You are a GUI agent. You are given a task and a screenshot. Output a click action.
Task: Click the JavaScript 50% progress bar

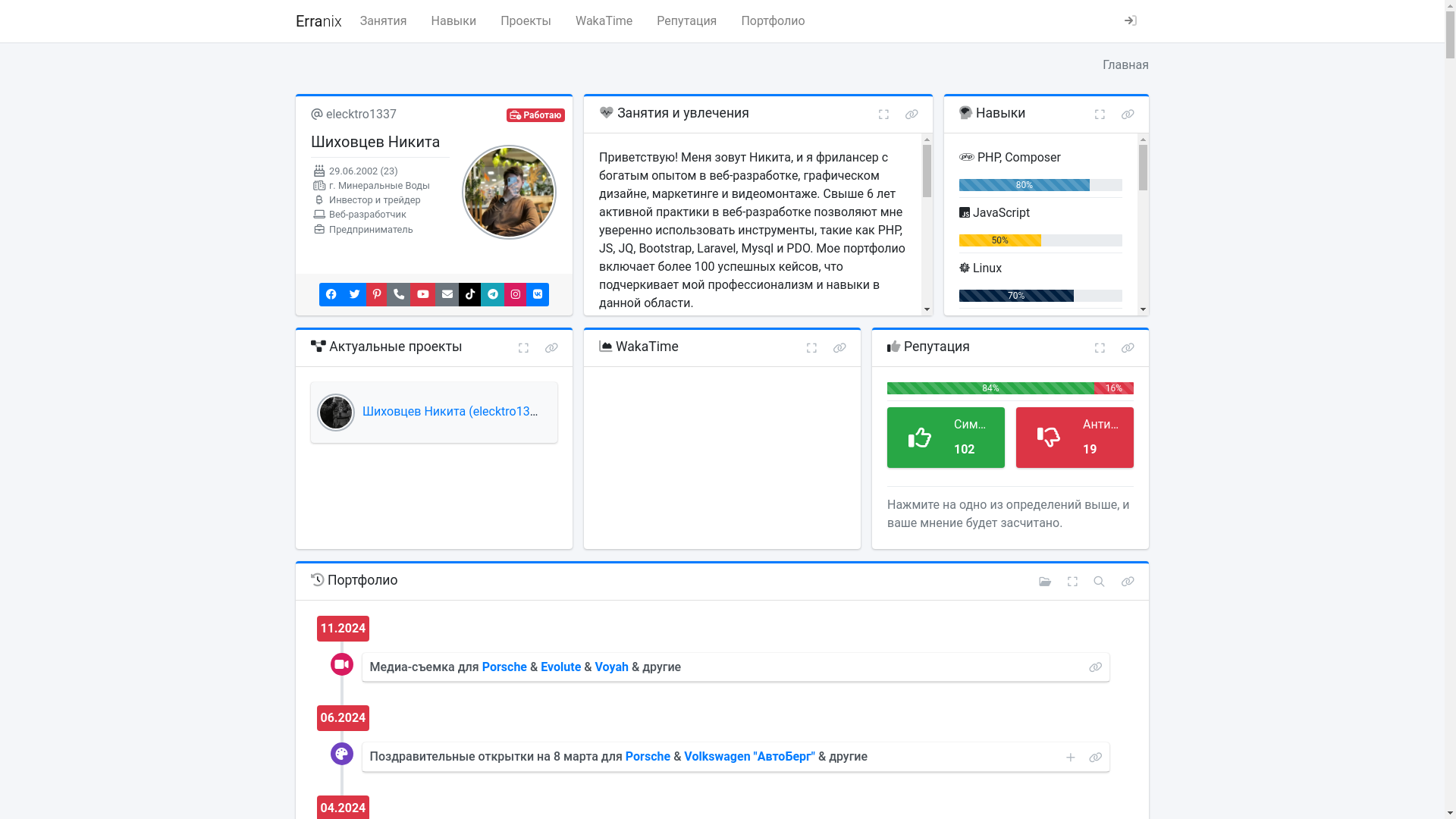999,240
